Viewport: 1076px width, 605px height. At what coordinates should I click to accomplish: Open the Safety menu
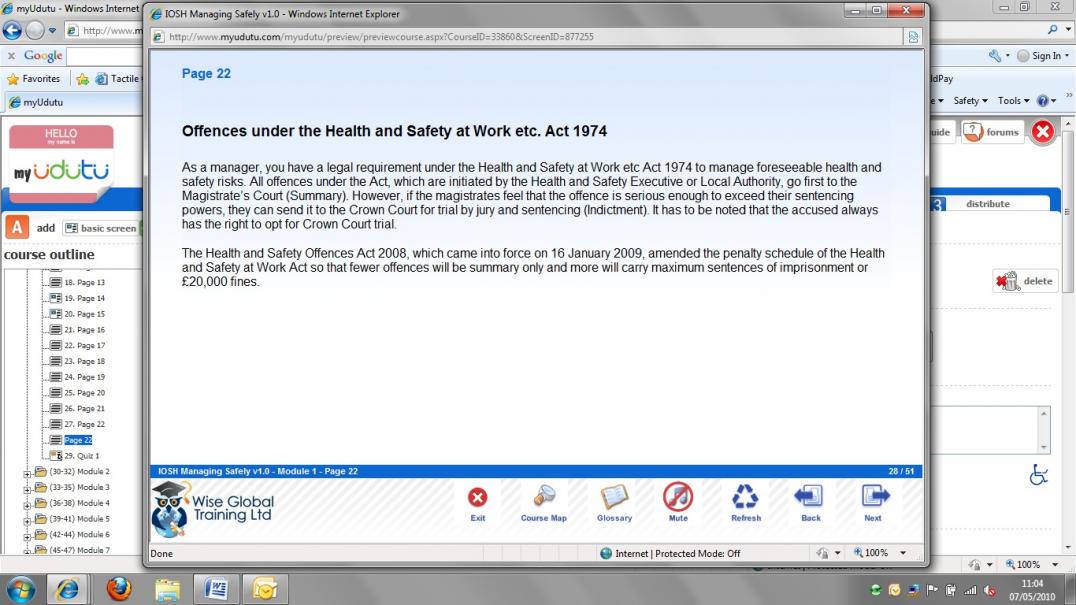(x=970, y=101)
